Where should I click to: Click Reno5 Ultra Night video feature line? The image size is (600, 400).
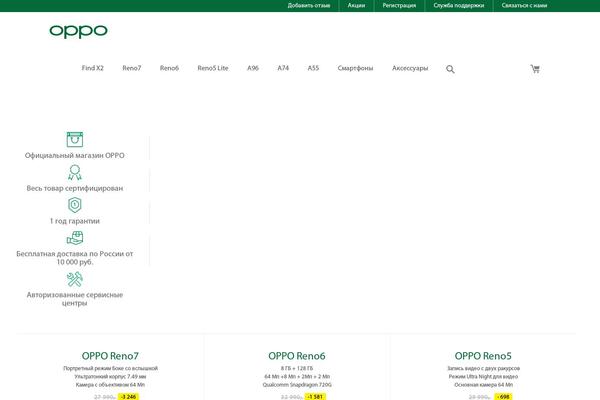483,377
